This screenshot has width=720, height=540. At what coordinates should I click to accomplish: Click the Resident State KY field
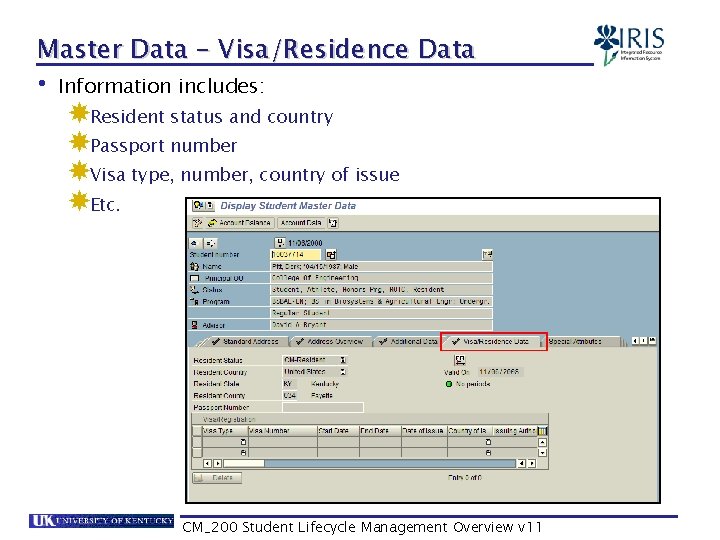click(x=289, y=383)
